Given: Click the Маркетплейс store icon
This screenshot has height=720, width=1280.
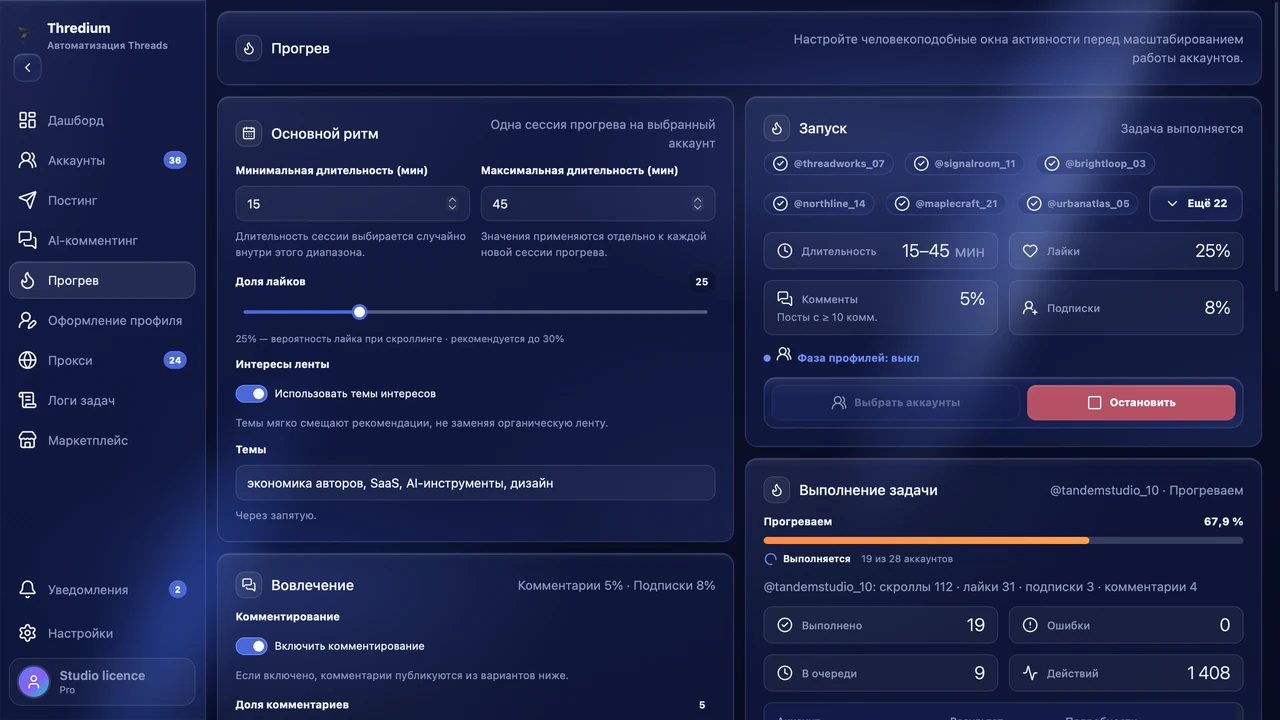Looking at the screenshot, I should tap(28, 440).
